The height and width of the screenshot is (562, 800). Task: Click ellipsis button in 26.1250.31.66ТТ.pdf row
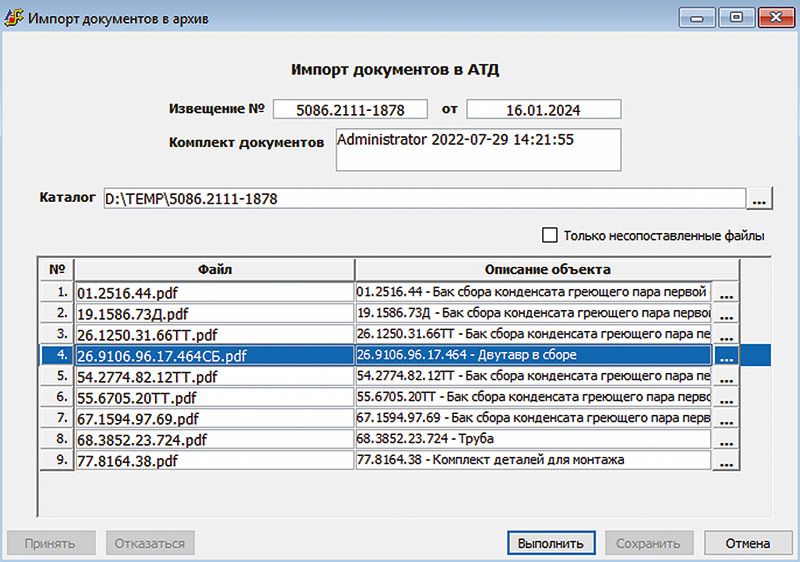pyautogui.click(x=725, y=334)
